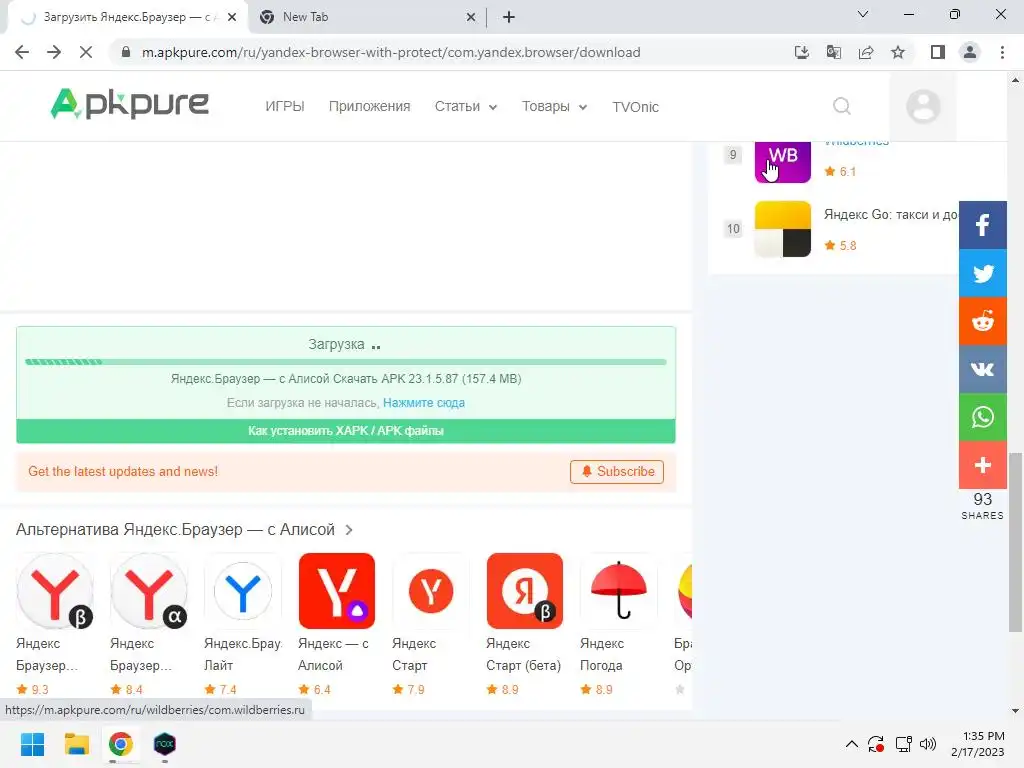Screen dimensions: 1024x768
Task: Open the user profile avatar icon
Action: pos(923,106)
